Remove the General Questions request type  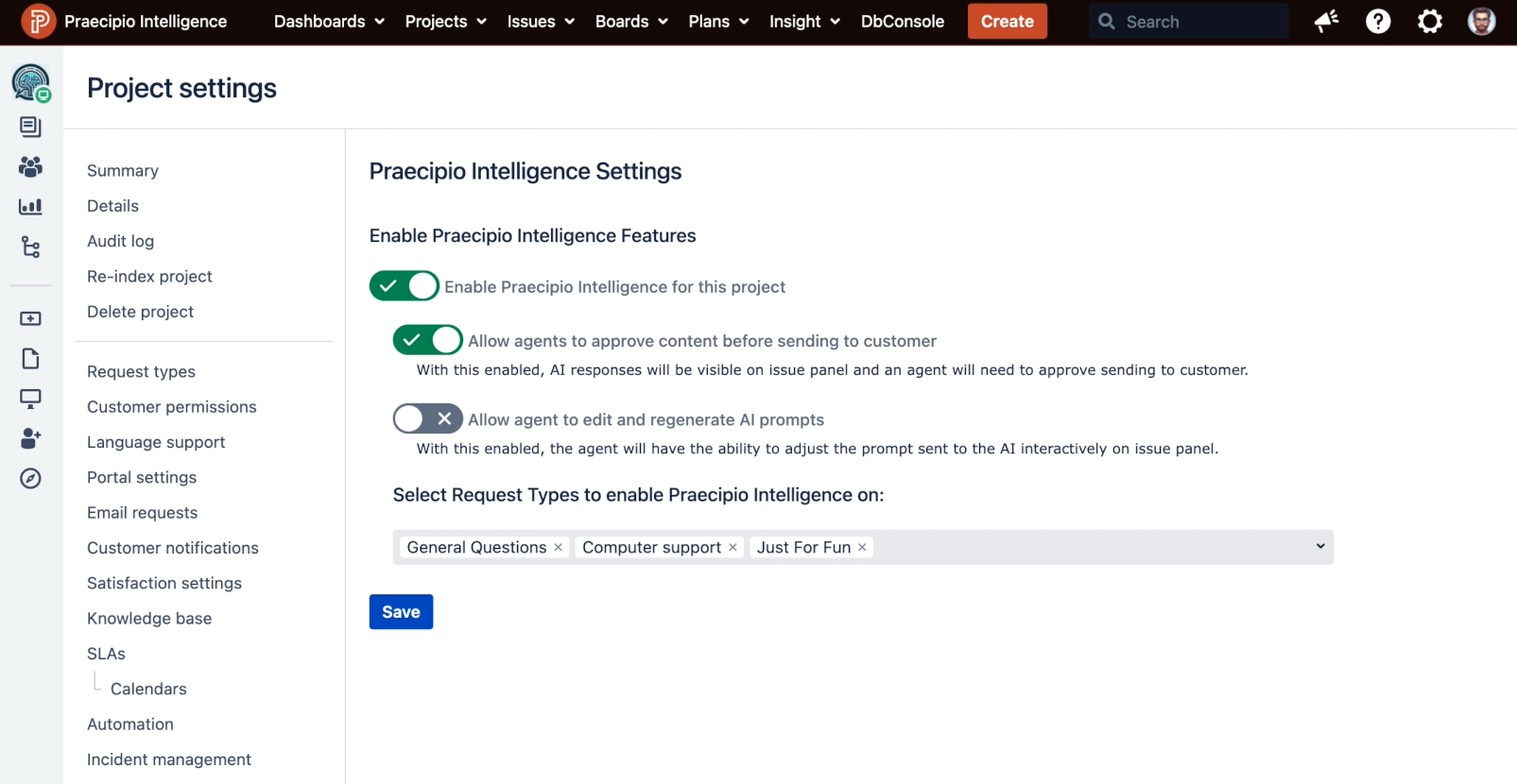tap(559, 548)
